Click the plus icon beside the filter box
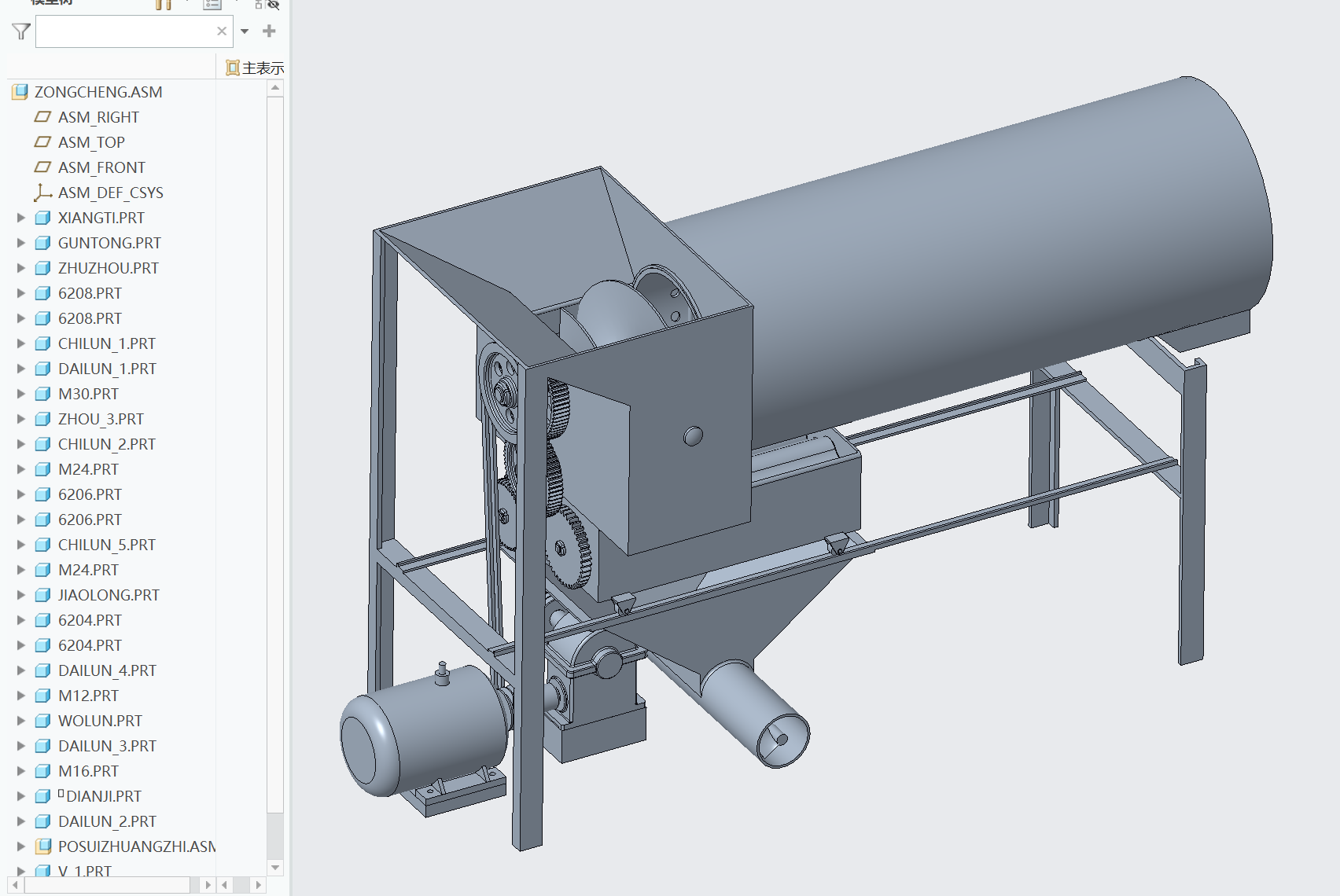1340x896 pixels. pos(269,31)
